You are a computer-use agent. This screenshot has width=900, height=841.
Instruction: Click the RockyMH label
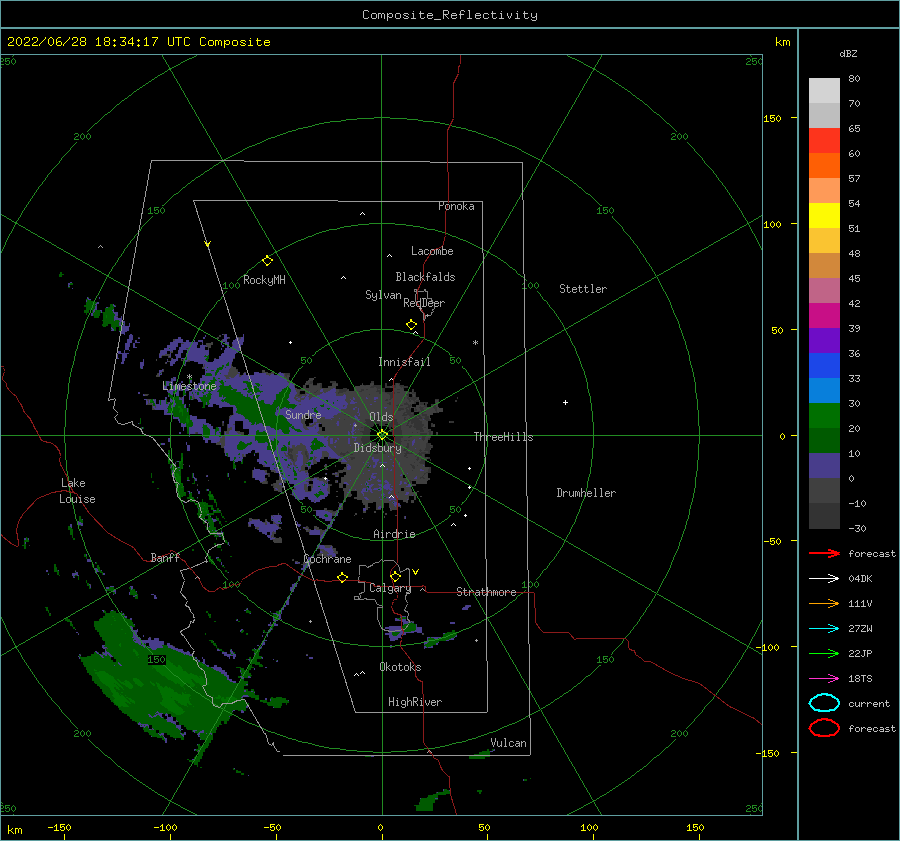tap(264, 280)
